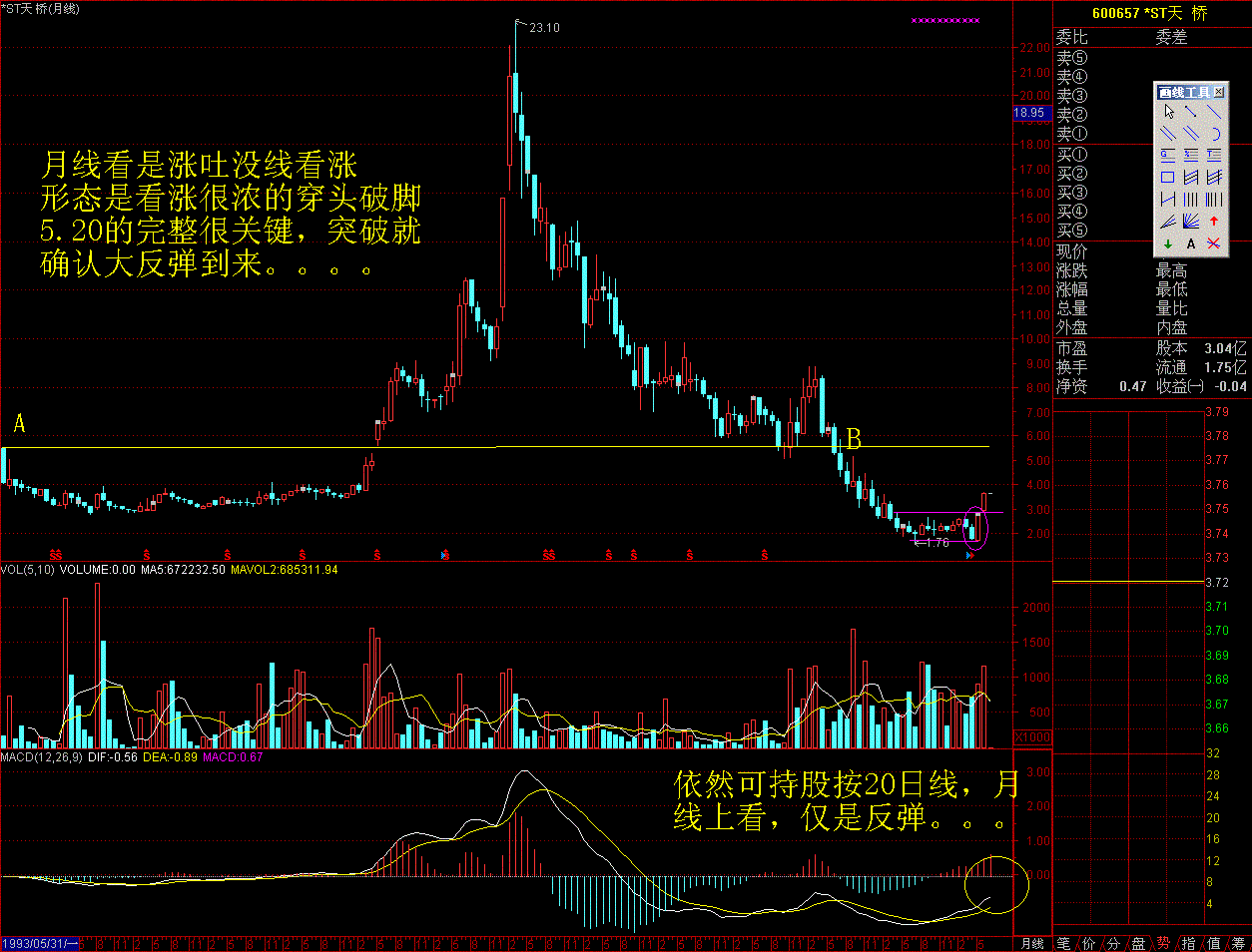Select the arrow pointer tool in 画线工具
1252x952 pixels.
point(1168,112)
